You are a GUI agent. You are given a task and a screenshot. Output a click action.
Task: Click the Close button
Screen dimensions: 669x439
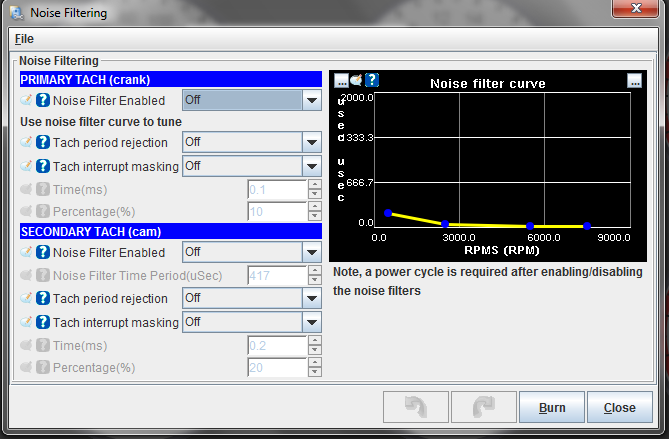pos(620,407)
